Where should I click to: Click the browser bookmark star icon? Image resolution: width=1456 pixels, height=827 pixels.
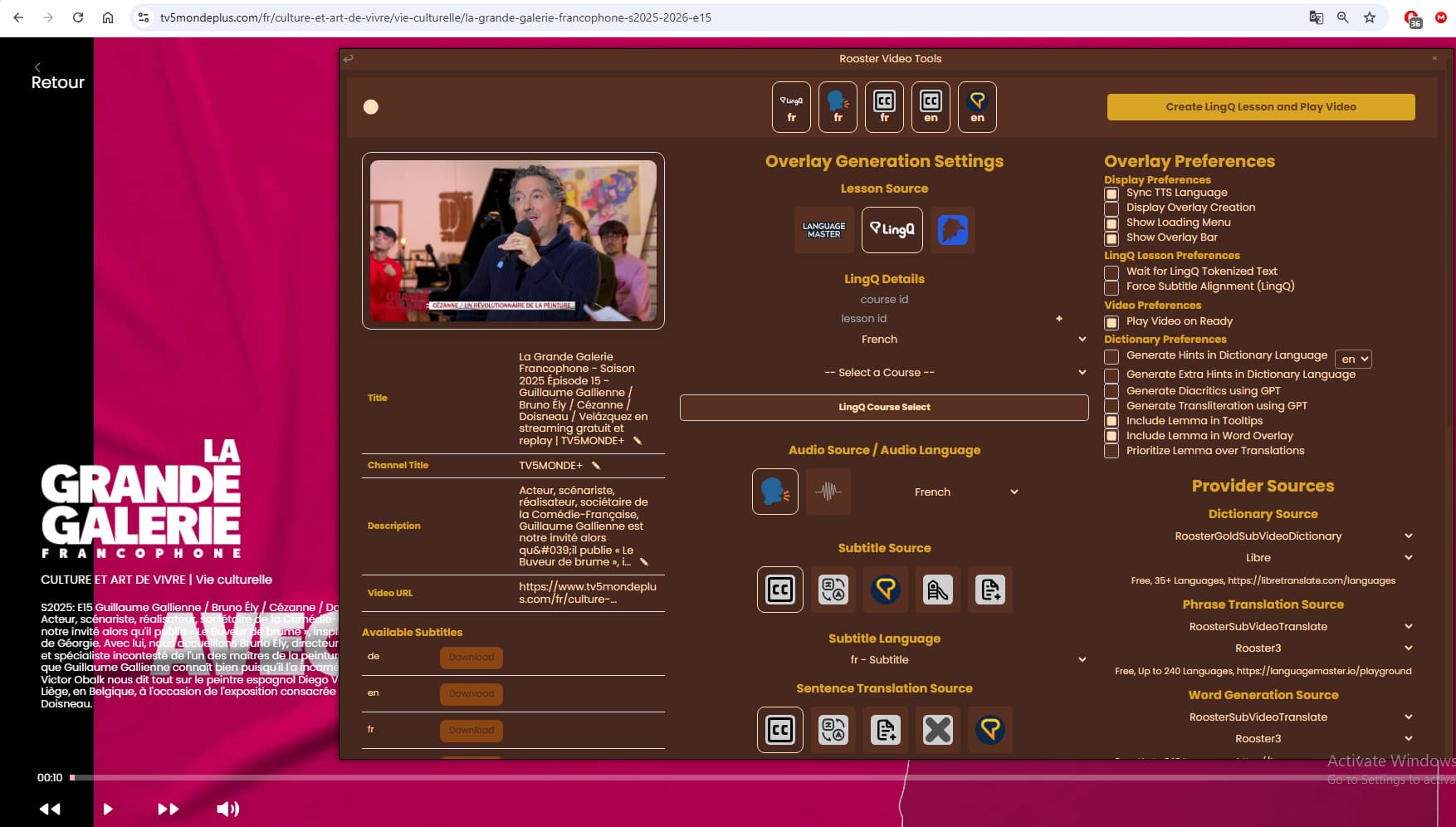click(x=1370, y=17)
